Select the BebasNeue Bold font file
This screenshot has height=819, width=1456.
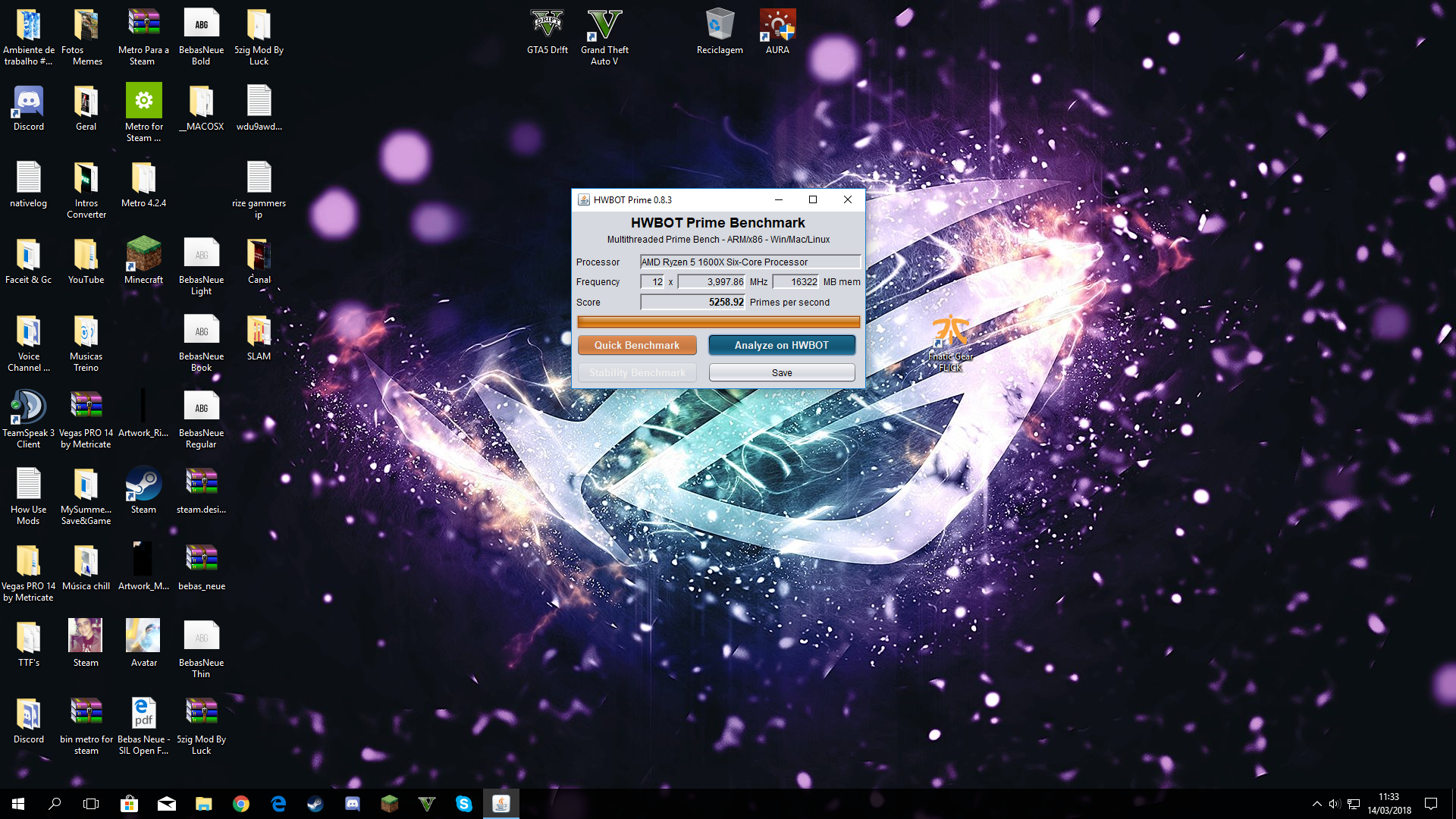coord(201,38)
